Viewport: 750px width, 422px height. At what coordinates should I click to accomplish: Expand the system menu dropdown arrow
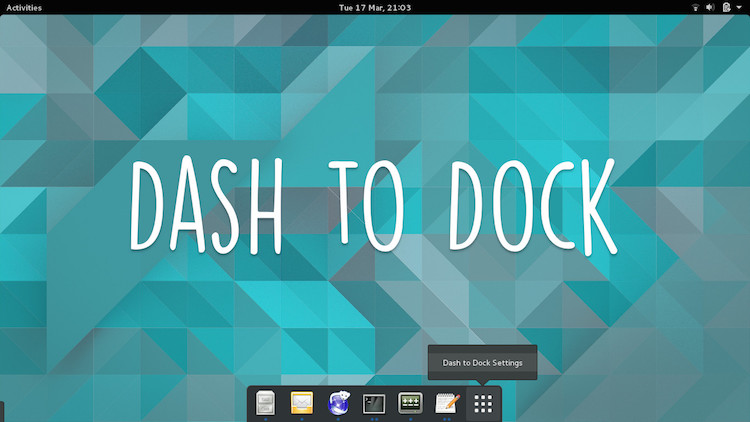739,7
